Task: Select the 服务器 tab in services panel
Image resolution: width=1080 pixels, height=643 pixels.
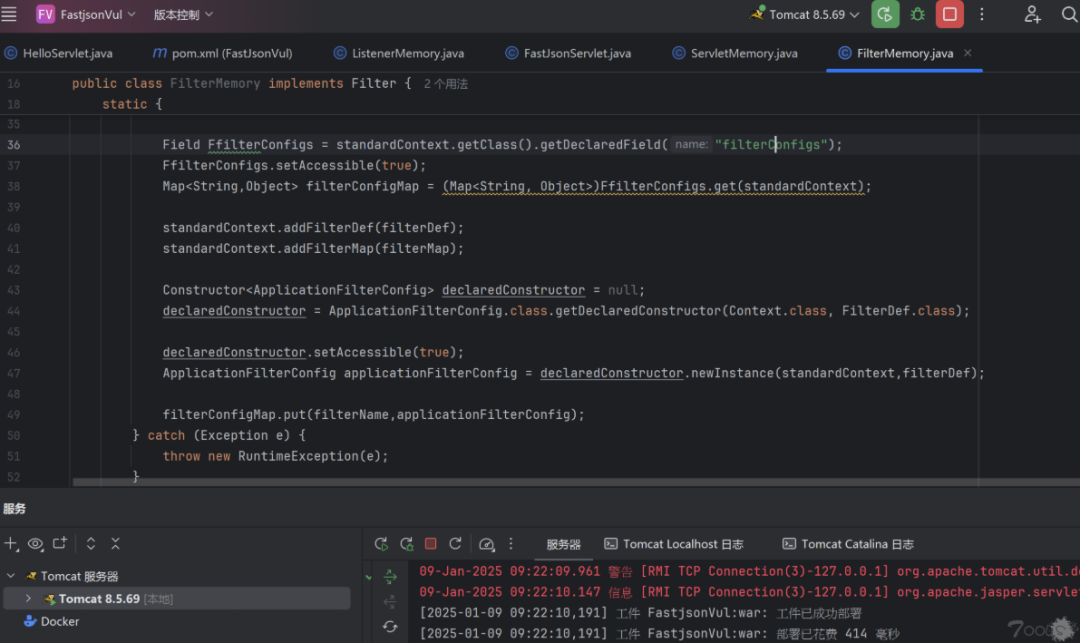Action: pyautogui.click(x=563, y=545)
